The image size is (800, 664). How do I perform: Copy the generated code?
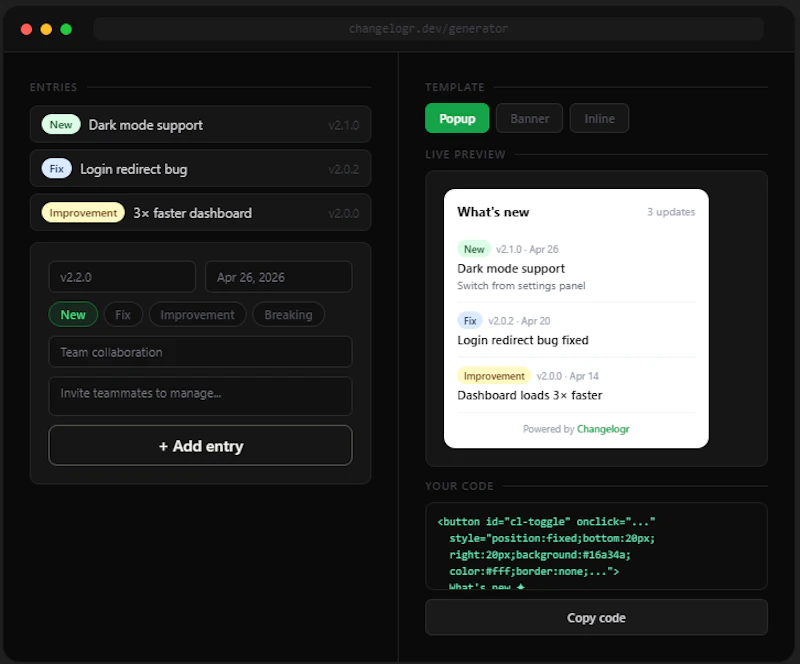[x=596, y=618]
